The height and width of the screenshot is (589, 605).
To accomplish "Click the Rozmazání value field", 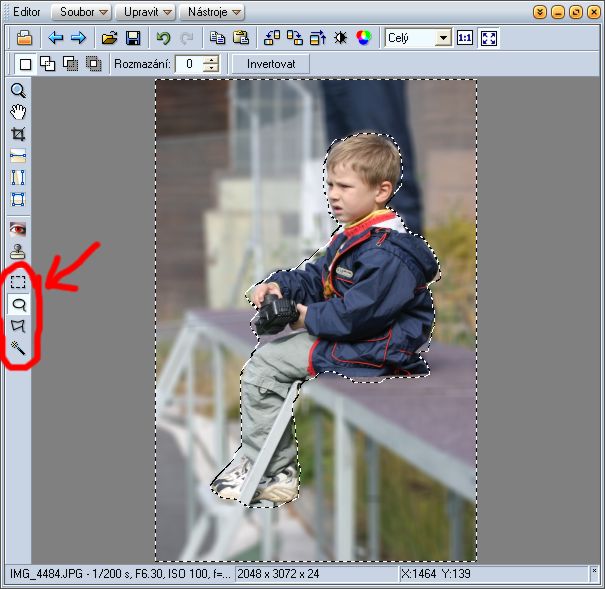I will point(189,64).
